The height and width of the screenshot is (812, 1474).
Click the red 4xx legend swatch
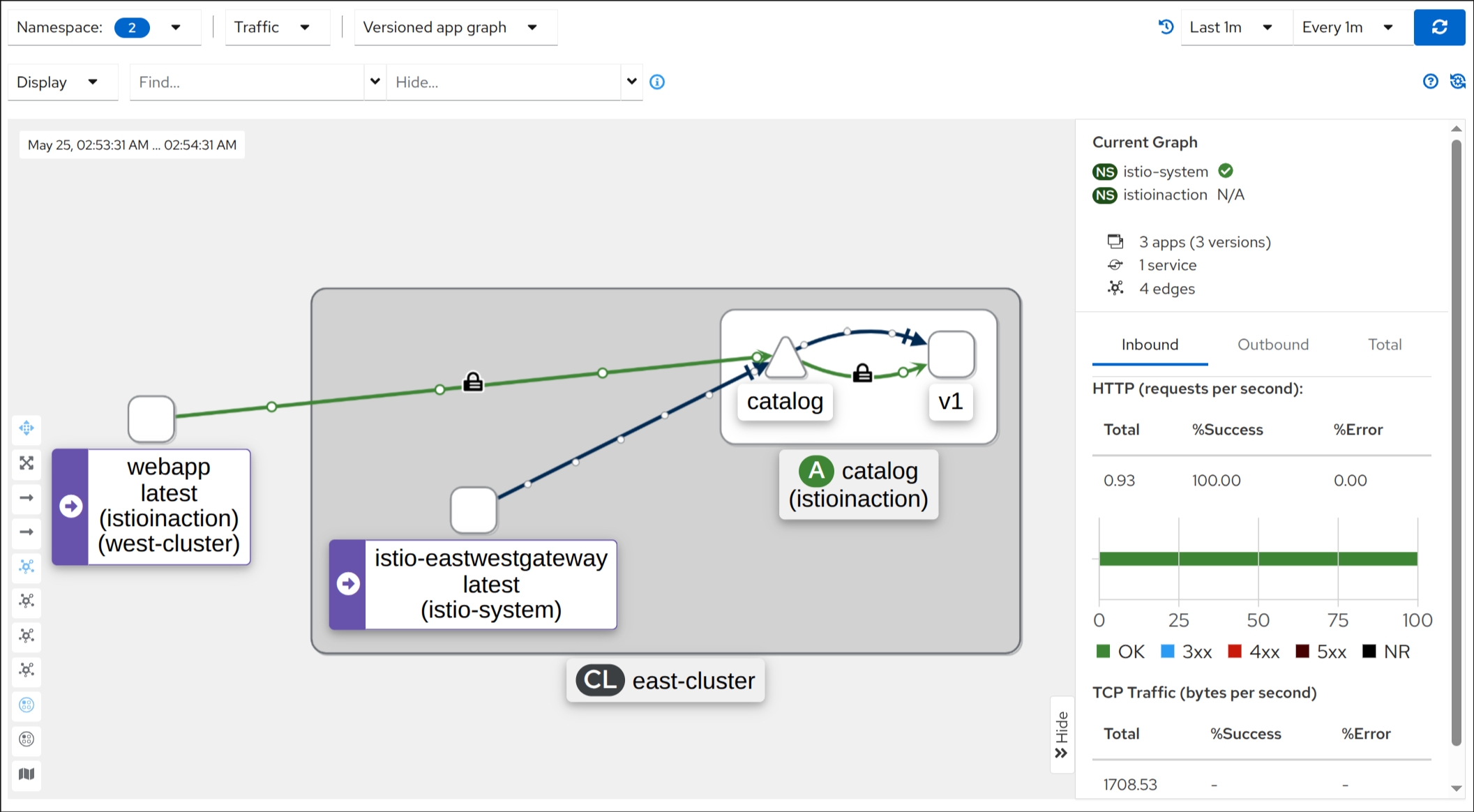[1235, 652]
